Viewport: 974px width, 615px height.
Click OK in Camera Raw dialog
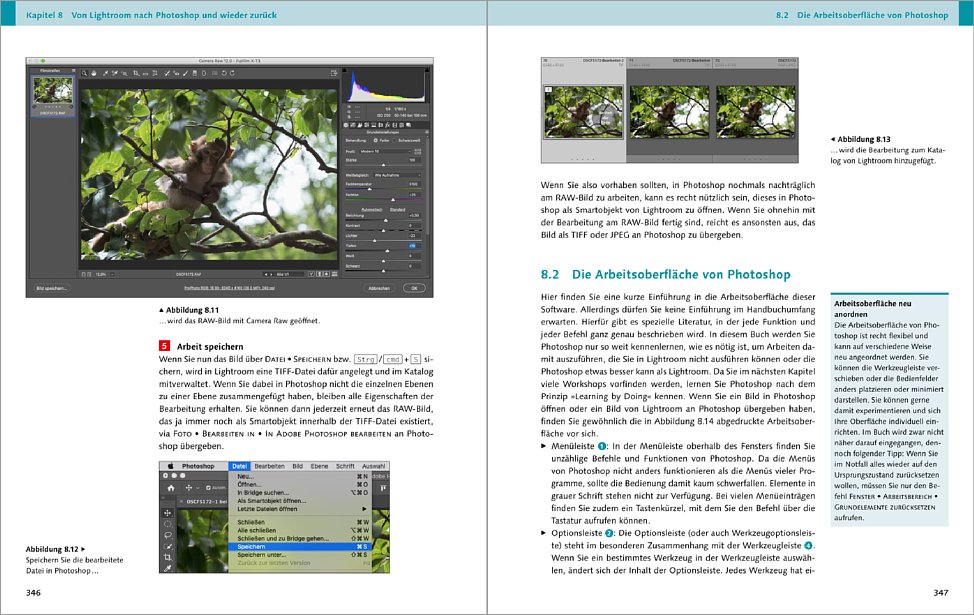click(414, 288)
